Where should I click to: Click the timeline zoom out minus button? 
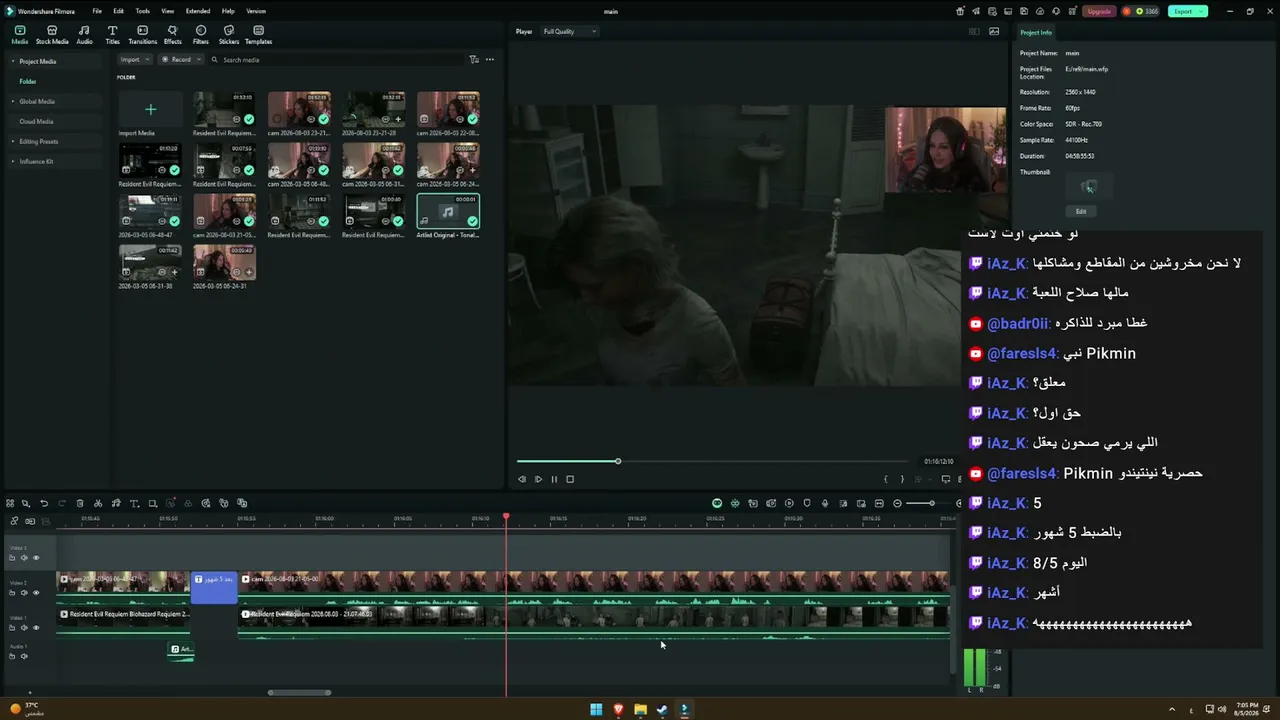click(897, 503)
